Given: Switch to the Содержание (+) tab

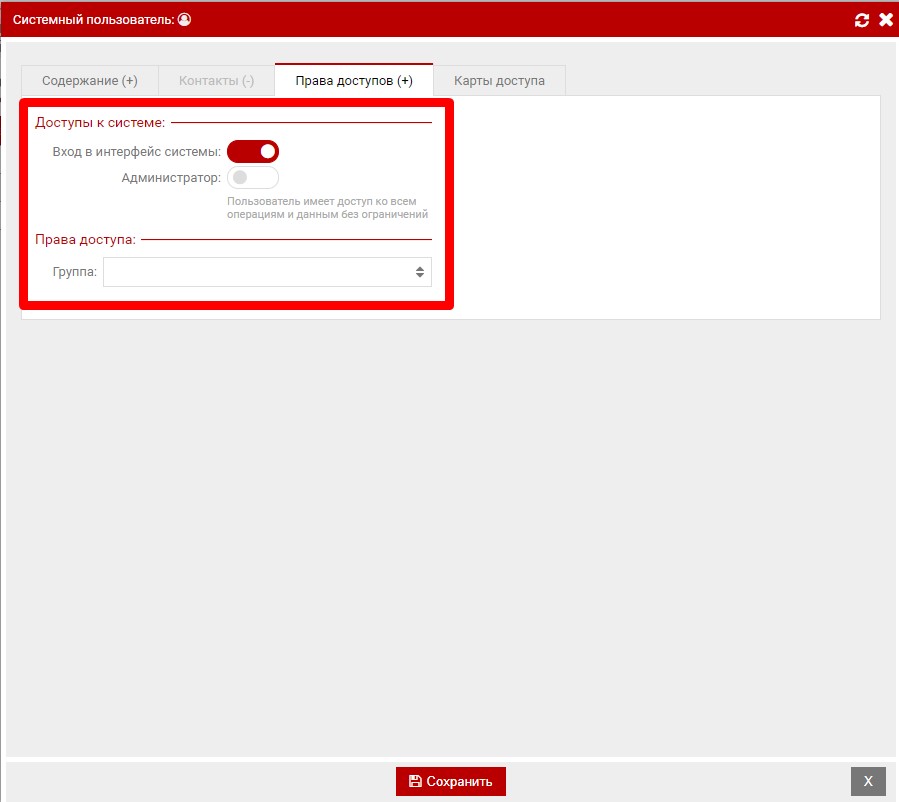Looking at the screenshot, I should click(90, 80).
